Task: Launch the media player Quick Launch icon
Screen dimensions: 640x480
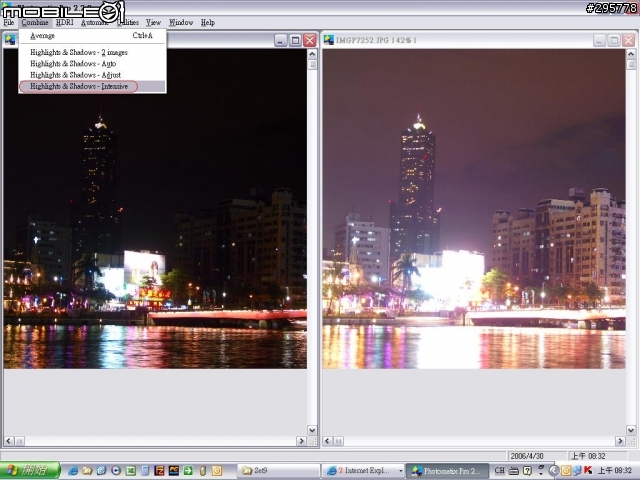Action: pyautogui.click(x=116, y=471)
